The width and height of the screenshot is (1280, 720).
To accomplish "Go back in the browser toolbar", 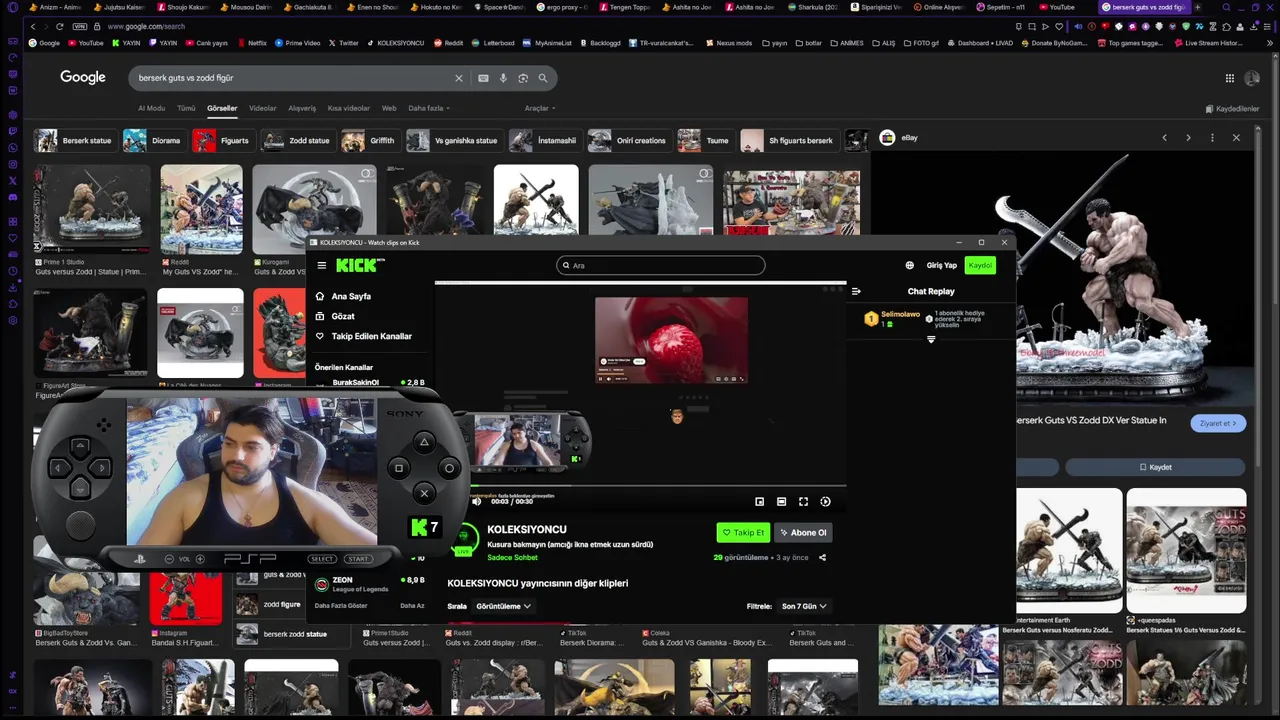I will coord(34,26).
